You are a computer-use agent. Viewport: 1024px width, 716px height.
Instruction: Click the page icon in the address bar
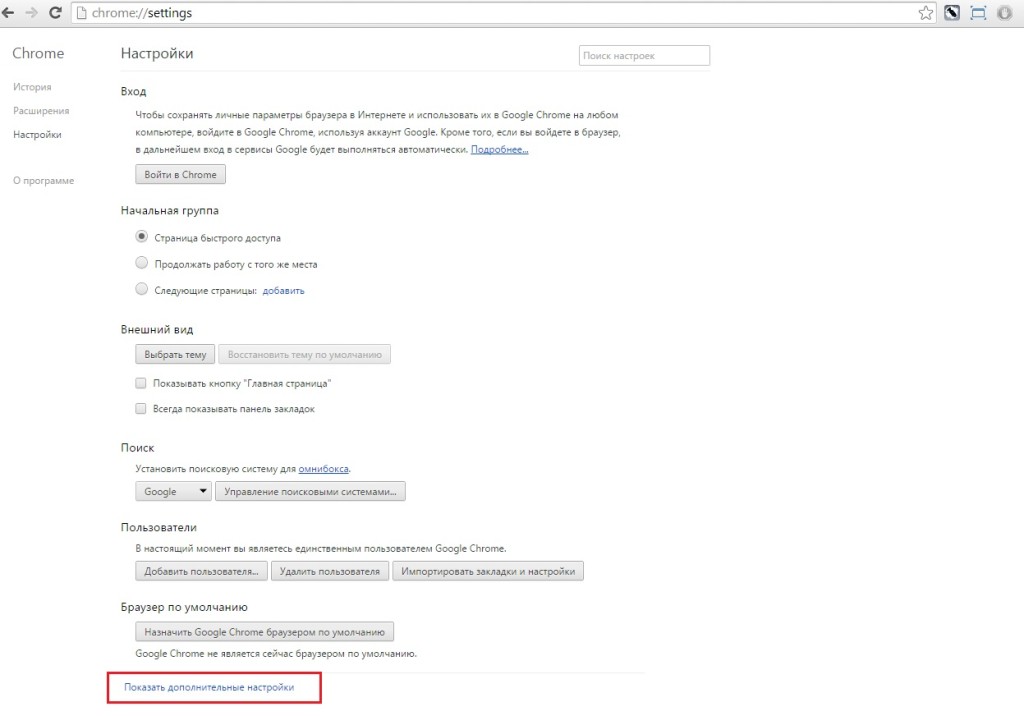pos(82,13)
